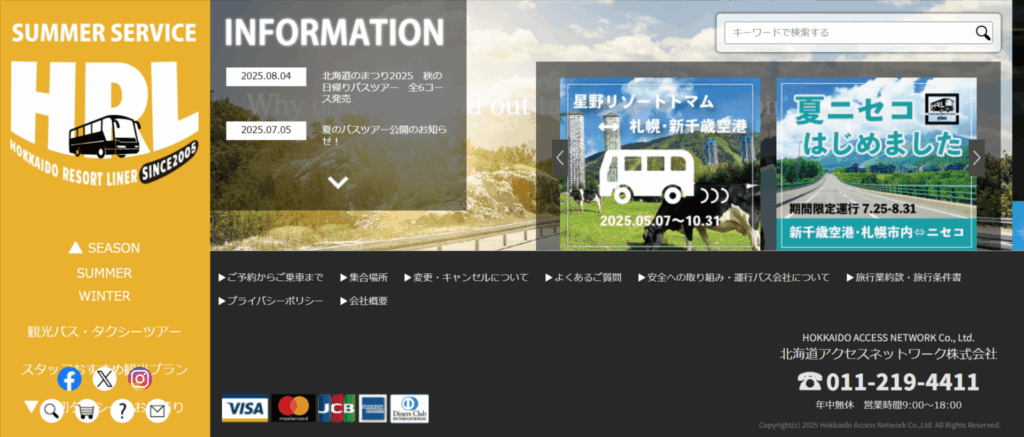Open the envelope contact icon

157,410
